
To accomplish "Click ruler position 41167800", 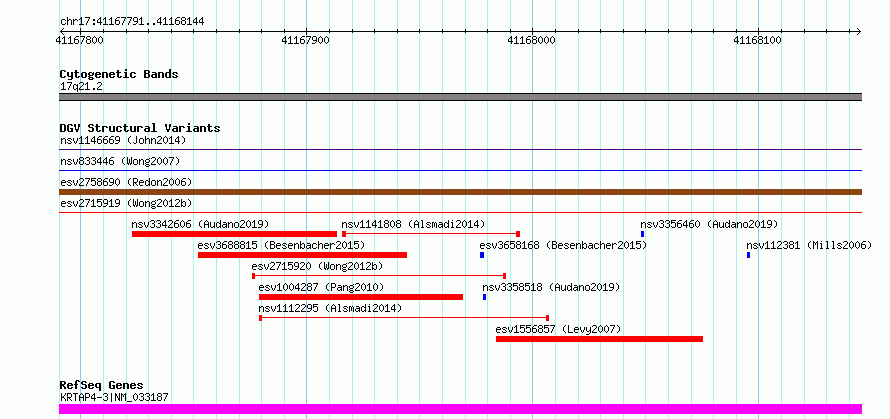I will [x=80, y=40].
